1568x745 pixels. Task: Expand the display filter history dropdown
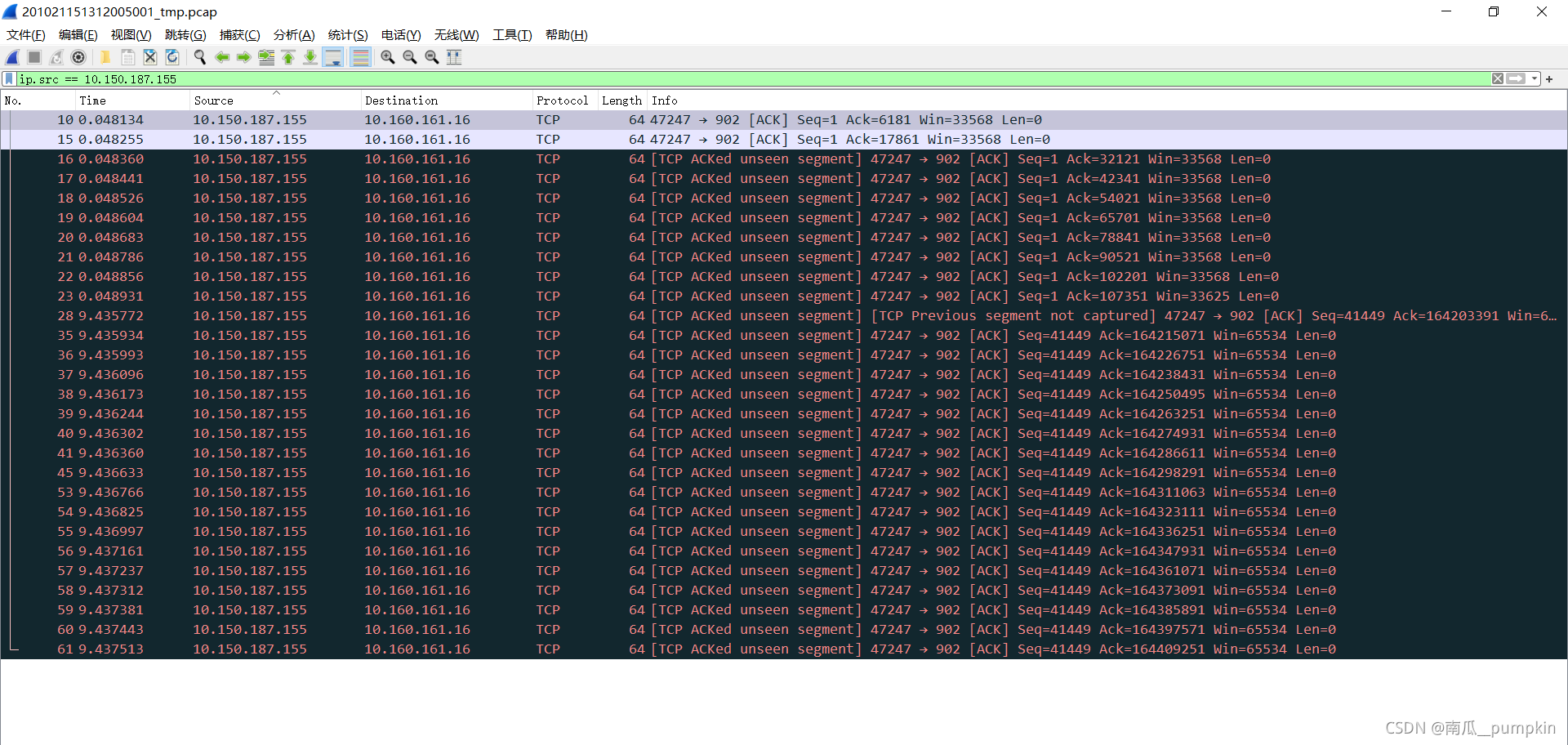pos(1535,79)
